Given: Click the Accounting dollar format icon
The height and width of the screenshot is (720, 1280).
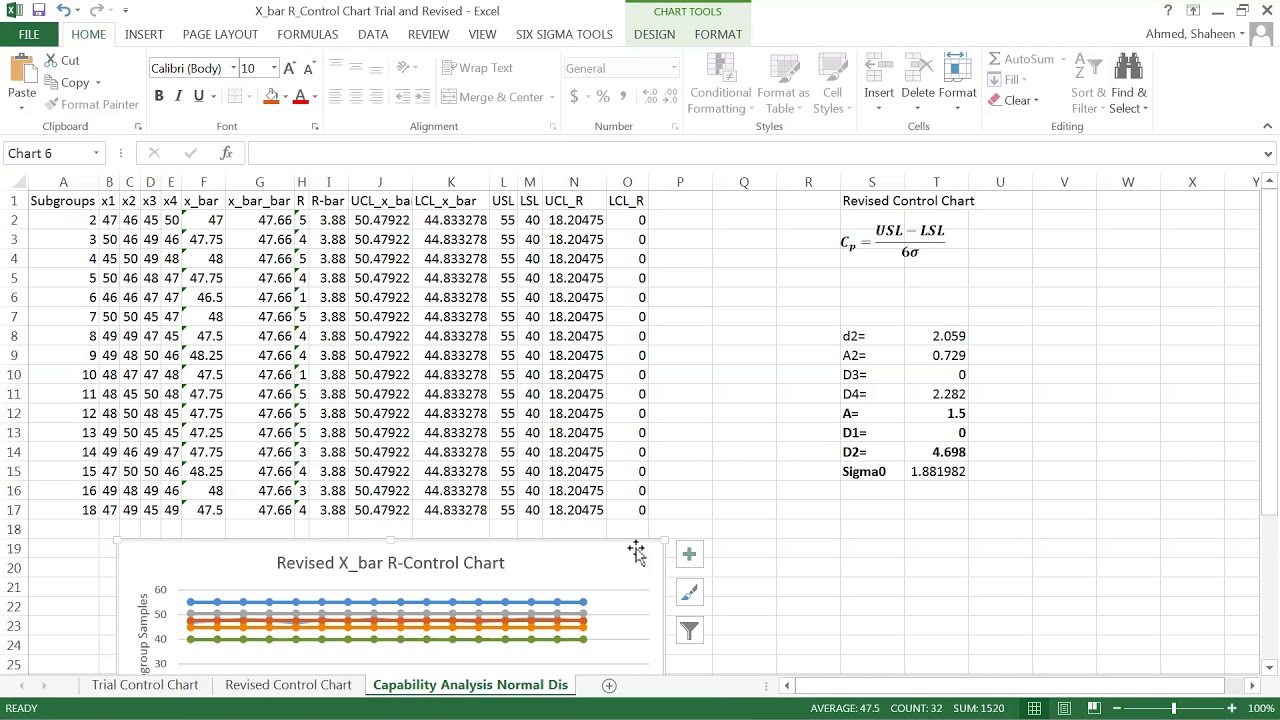Looking at the screenshot, I should 574,96.
